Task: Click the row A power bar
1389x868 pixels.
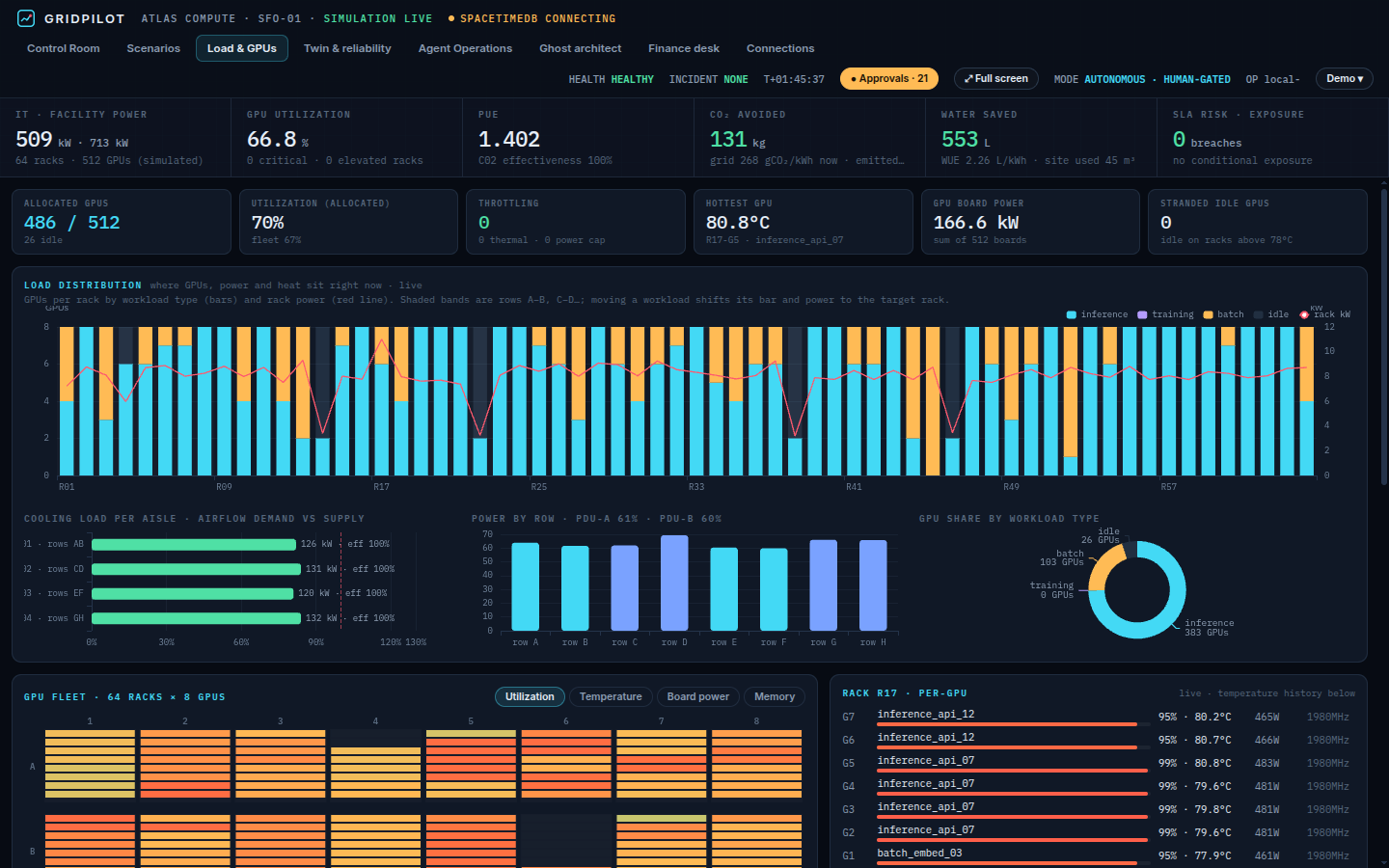Action: coord(525,587)
